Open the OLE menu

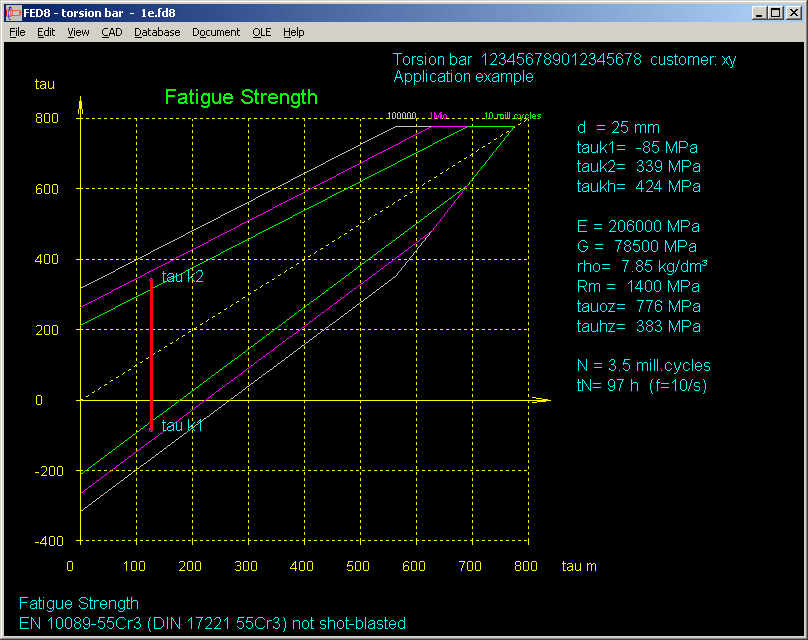[x=261, y=32]
